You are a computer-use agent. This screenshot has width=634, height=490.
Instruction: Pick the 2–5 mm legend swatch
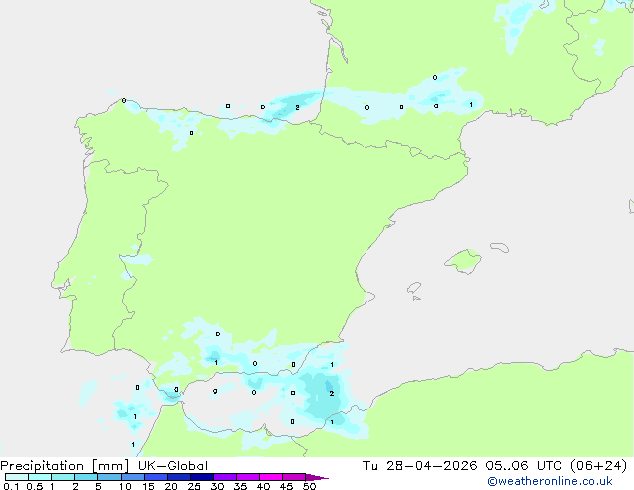pyautogui.click(x=86, y=477)
